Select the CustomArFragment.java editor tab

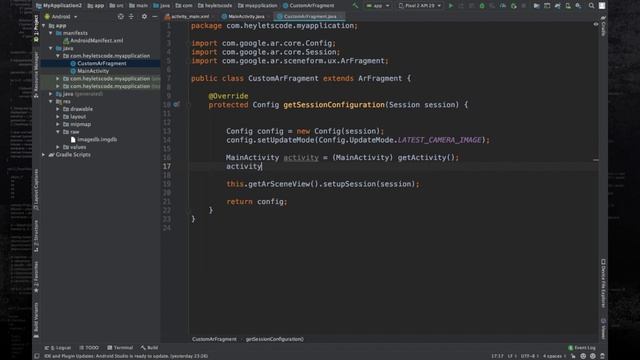tap(308, 17)
